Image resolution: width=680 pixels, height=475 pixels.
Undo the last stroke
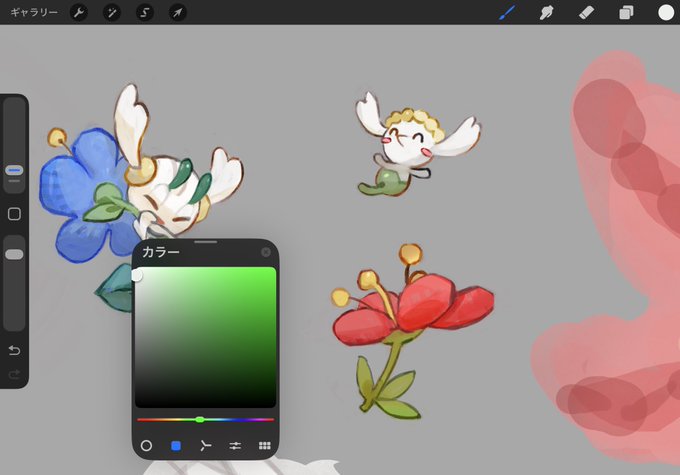click(x=14, y=350)
